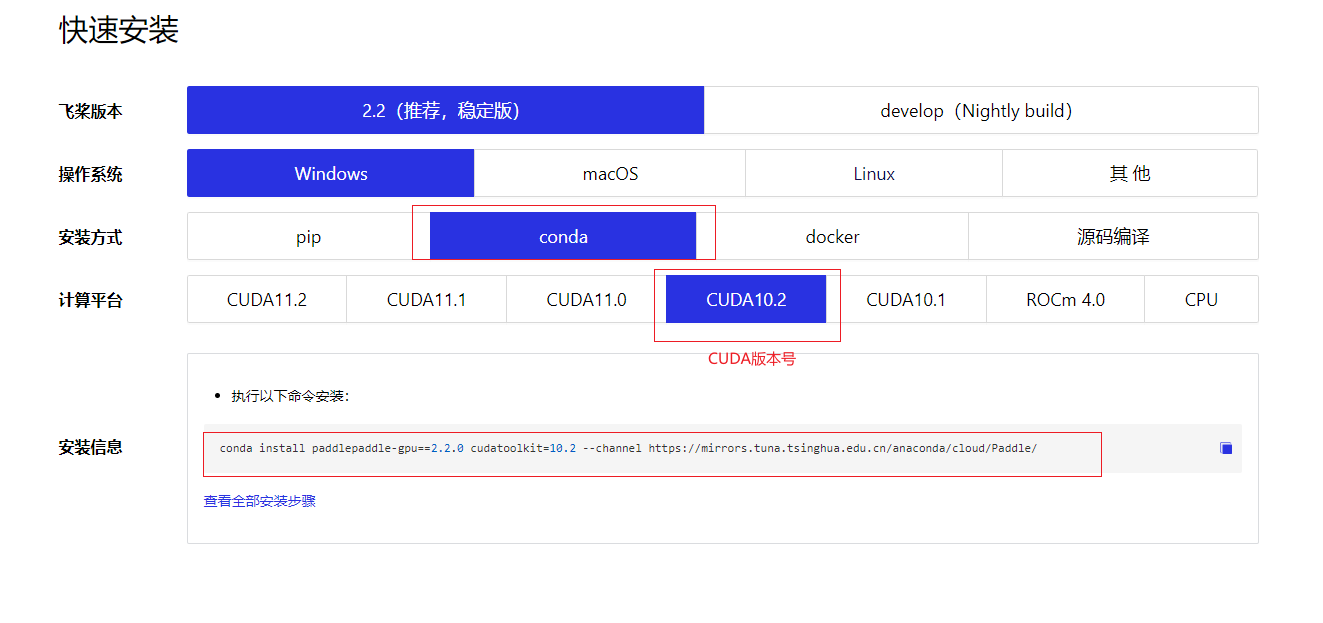Choose Linux operating system option
Image resolution: width=1323 pixels, height=623 pixels.
[874, 173]
